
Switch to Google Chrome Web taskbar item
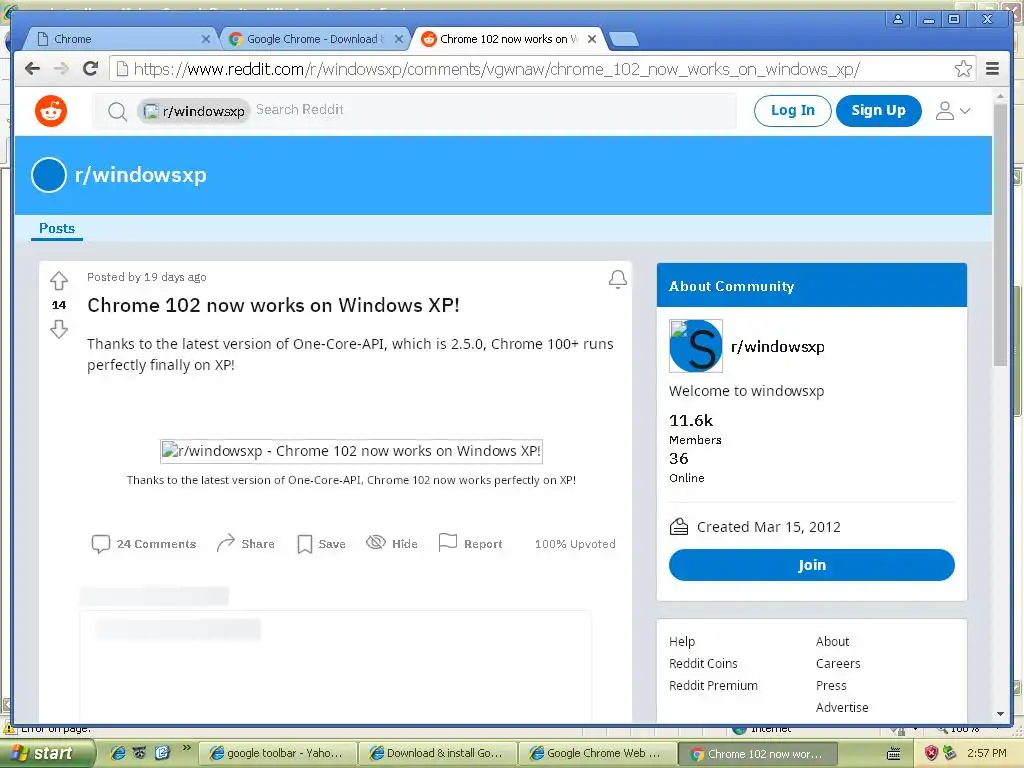click(x=597, y=753)
